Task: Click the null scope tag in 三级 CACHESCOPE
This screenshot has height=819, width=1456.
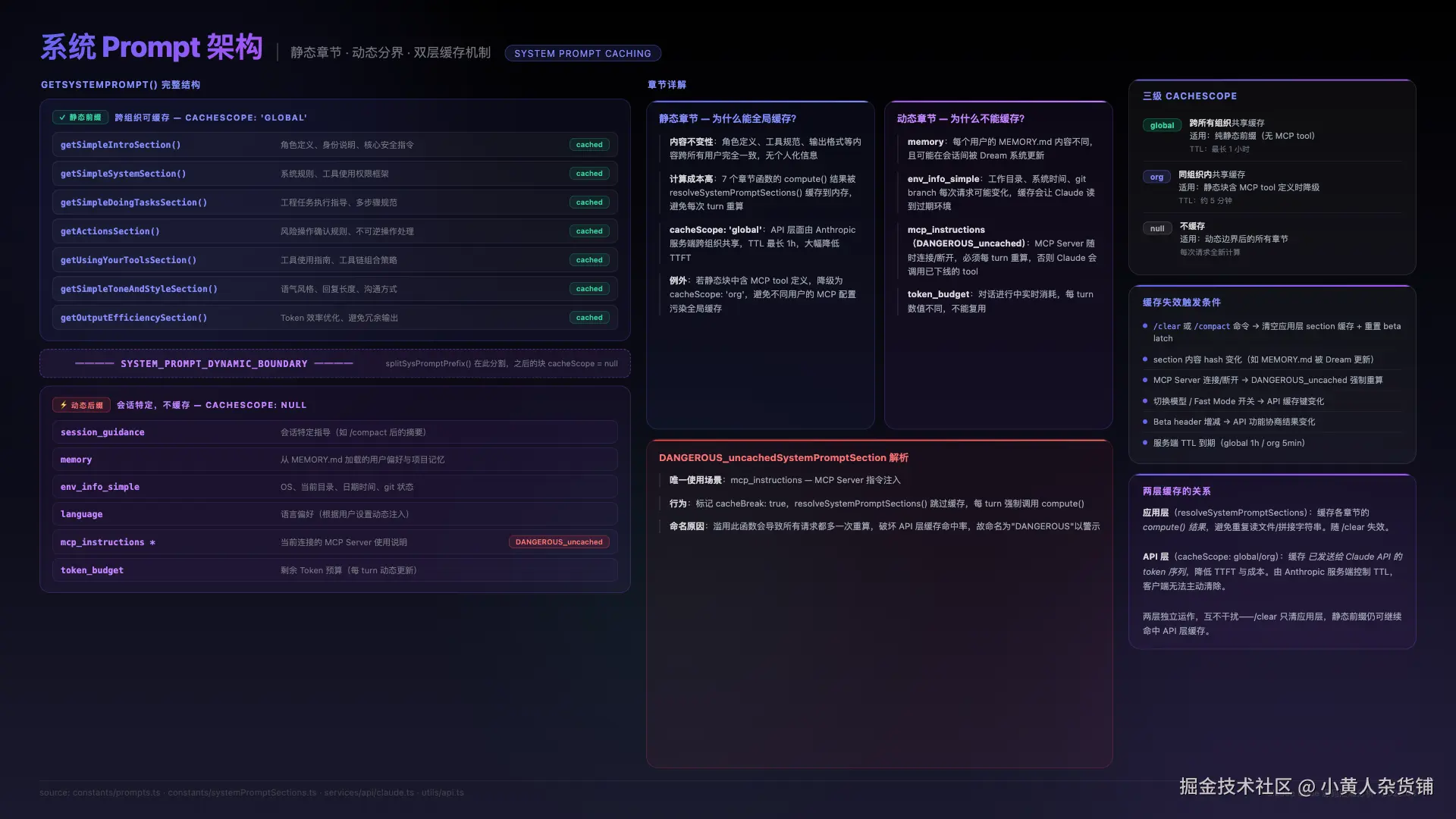Action: [1156, 228]
